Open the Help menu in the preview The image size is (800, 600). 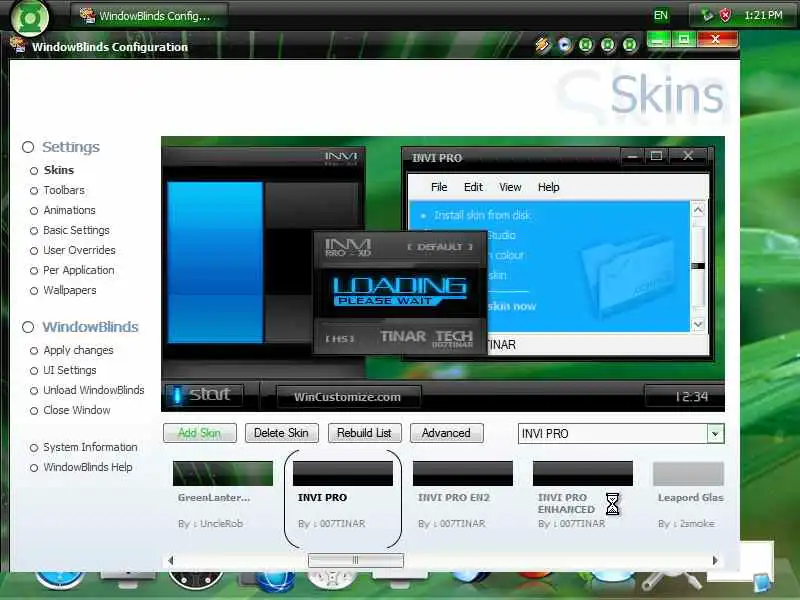(548, 187)
